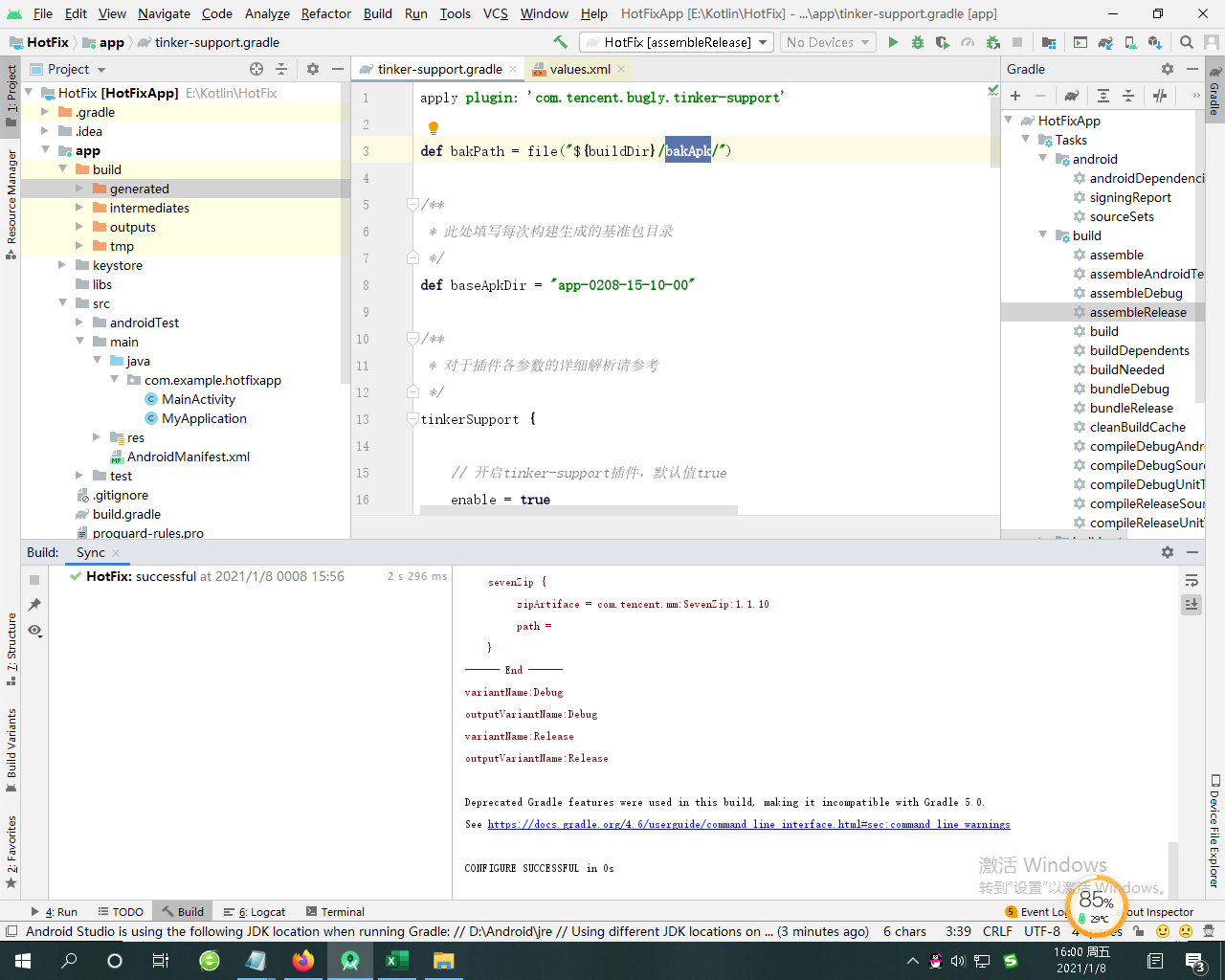Open the Event Log
Viewport: 1225px width, 980px height.
[x=1037, y=912]
